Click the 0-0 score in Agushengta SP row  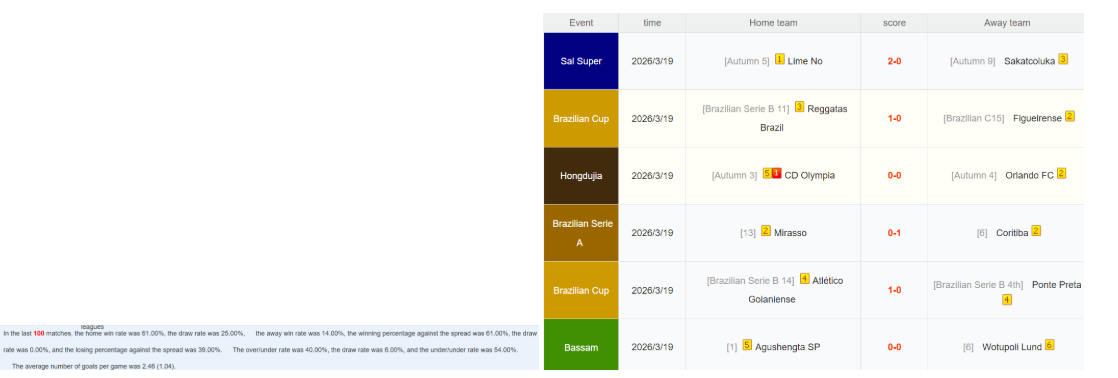(x=894, y=347)
